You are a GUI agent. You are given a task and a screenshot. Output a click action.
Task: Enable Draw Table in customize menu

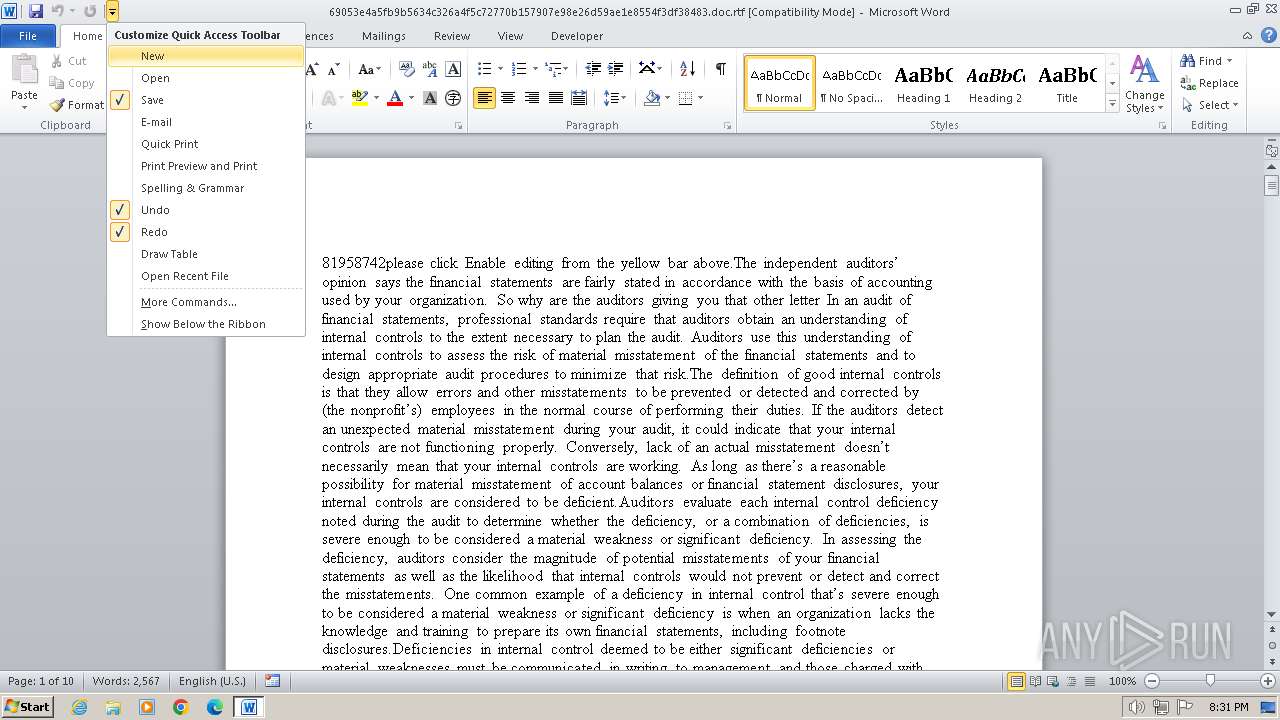[205, 254]
